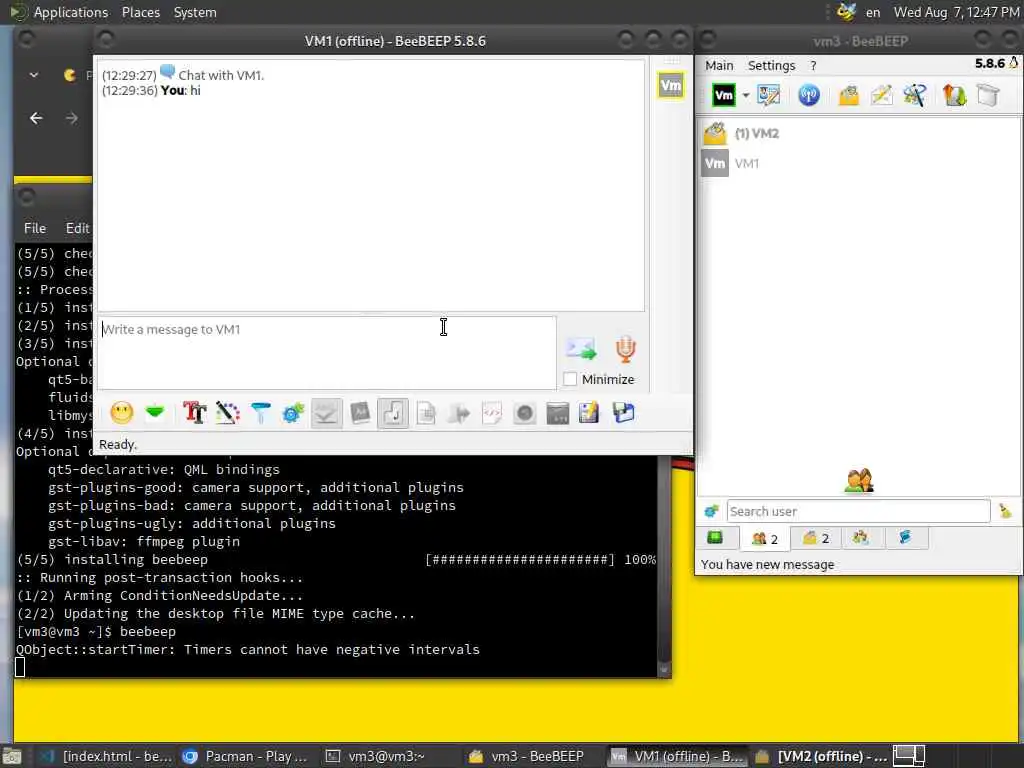The width and height of the screenshot is (1024, 768).
Task: Switch to the green screen tab
Action: click(x=715, y=537)
